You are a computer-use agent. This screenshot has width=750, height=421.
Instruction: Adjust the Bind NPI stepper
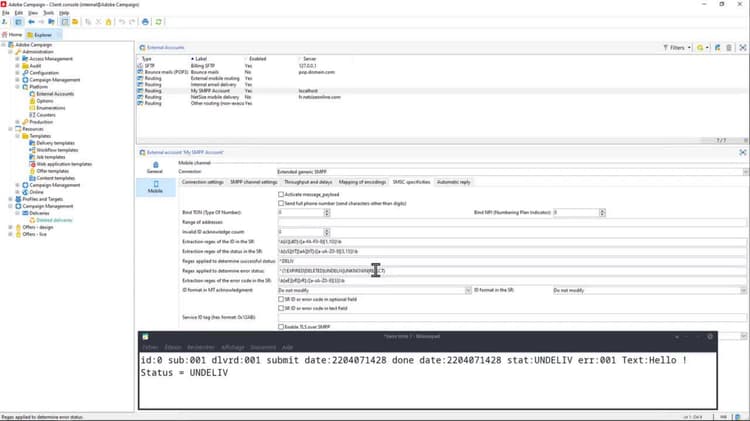tap(602, 212)
